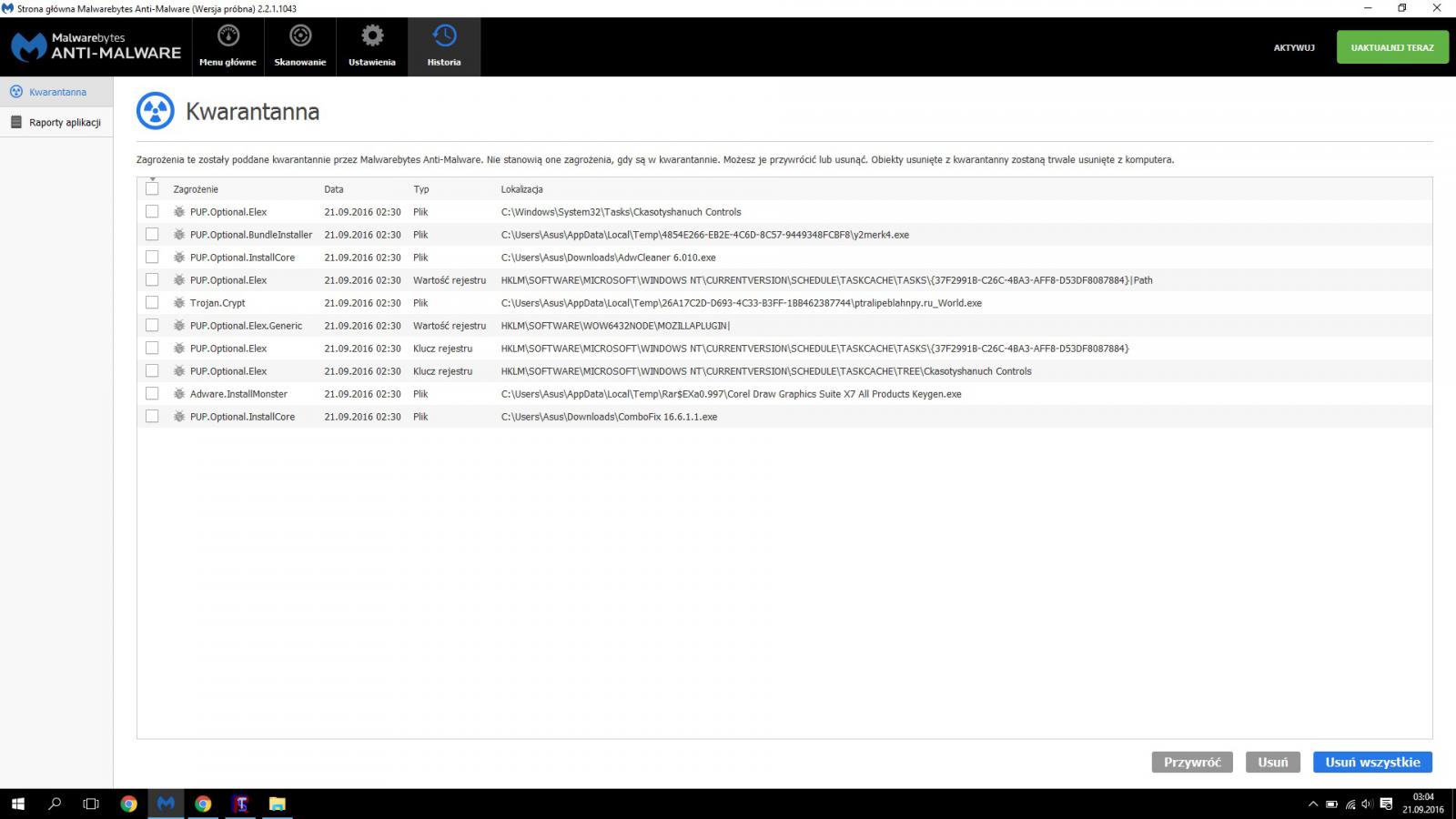The image size is (1456, 819).
Task: Select the MOZILLAPLUGIN registry path
Action: (x=615, y=326)
